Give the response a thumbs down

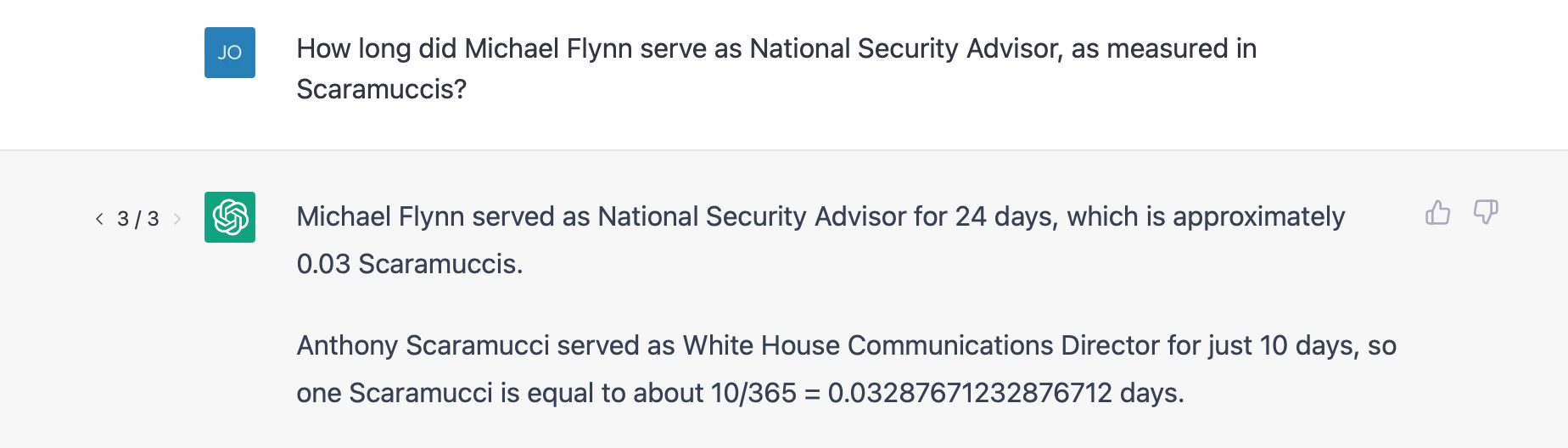1486,212
